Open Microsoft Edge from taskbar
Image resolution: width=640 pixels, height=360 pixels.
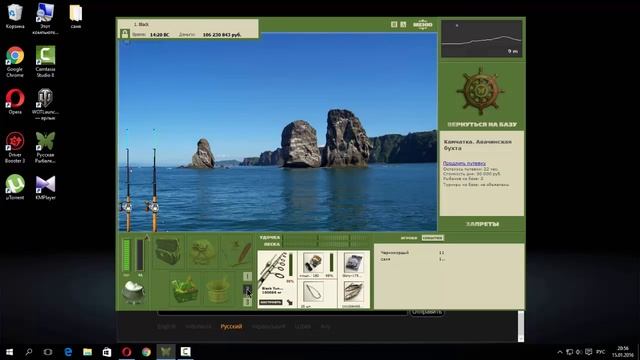click(68, 351)
